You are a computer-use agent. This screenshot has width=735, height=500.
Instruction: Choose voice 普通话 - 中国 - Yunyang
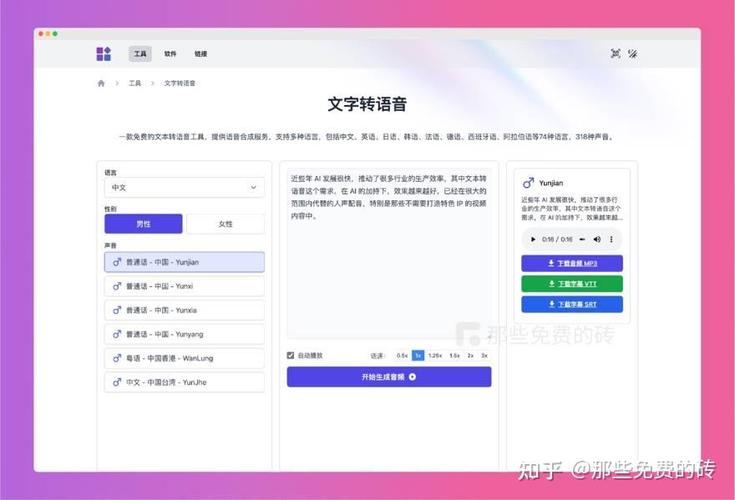[184, 334]
